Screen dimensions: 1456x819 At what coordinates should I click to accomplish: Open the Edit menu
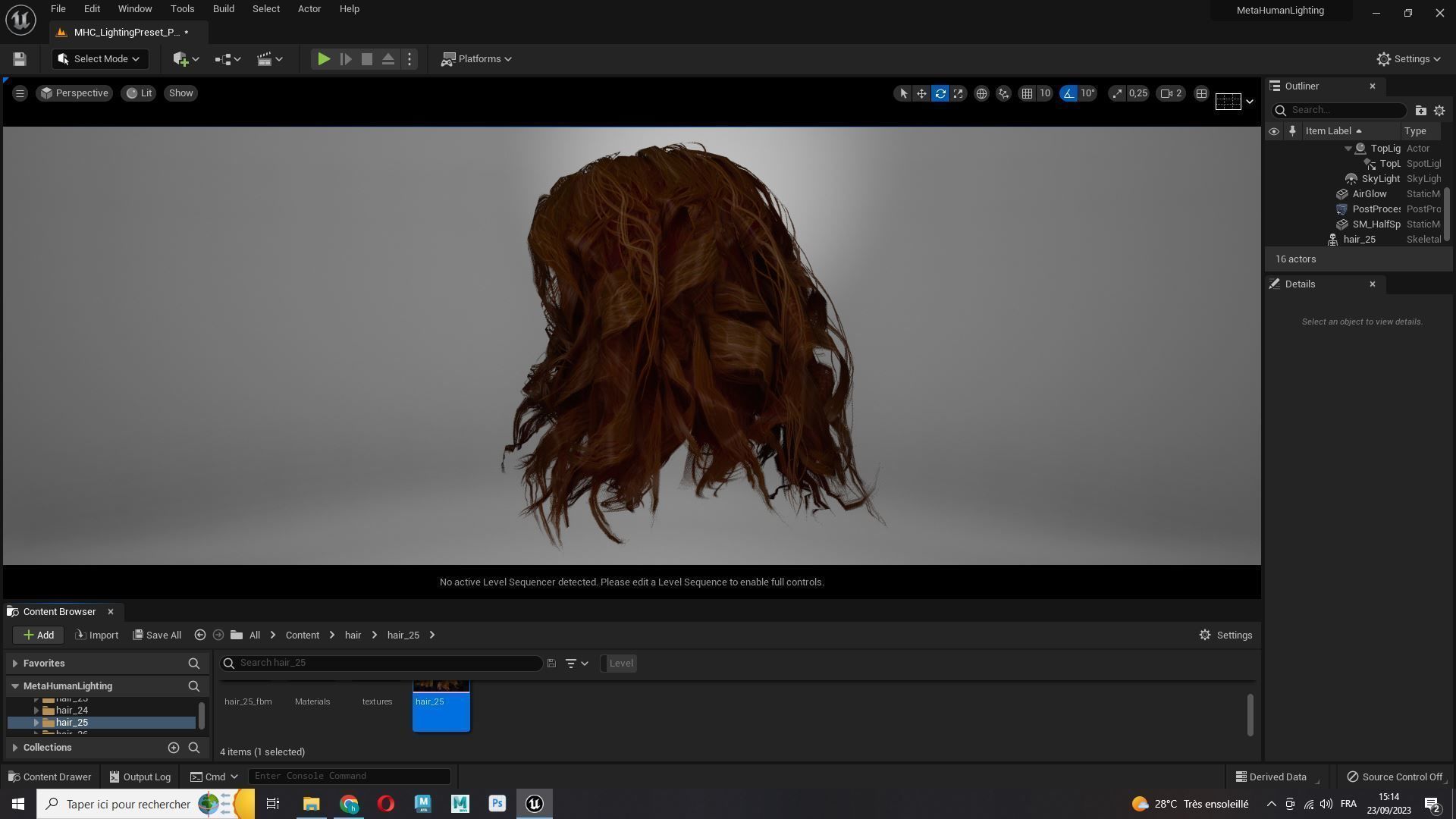[92, 9]
